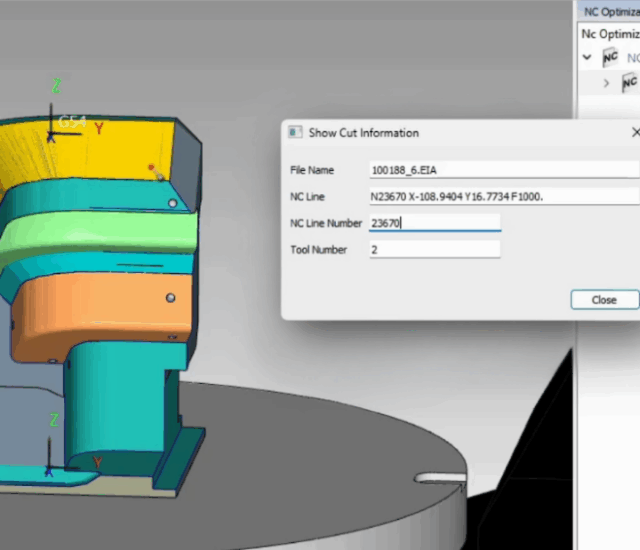Image resolution: width=640 pixels, height=550 pixels.
Task: Select the top-level NC file icon in tree
Action: coord(610,58)
